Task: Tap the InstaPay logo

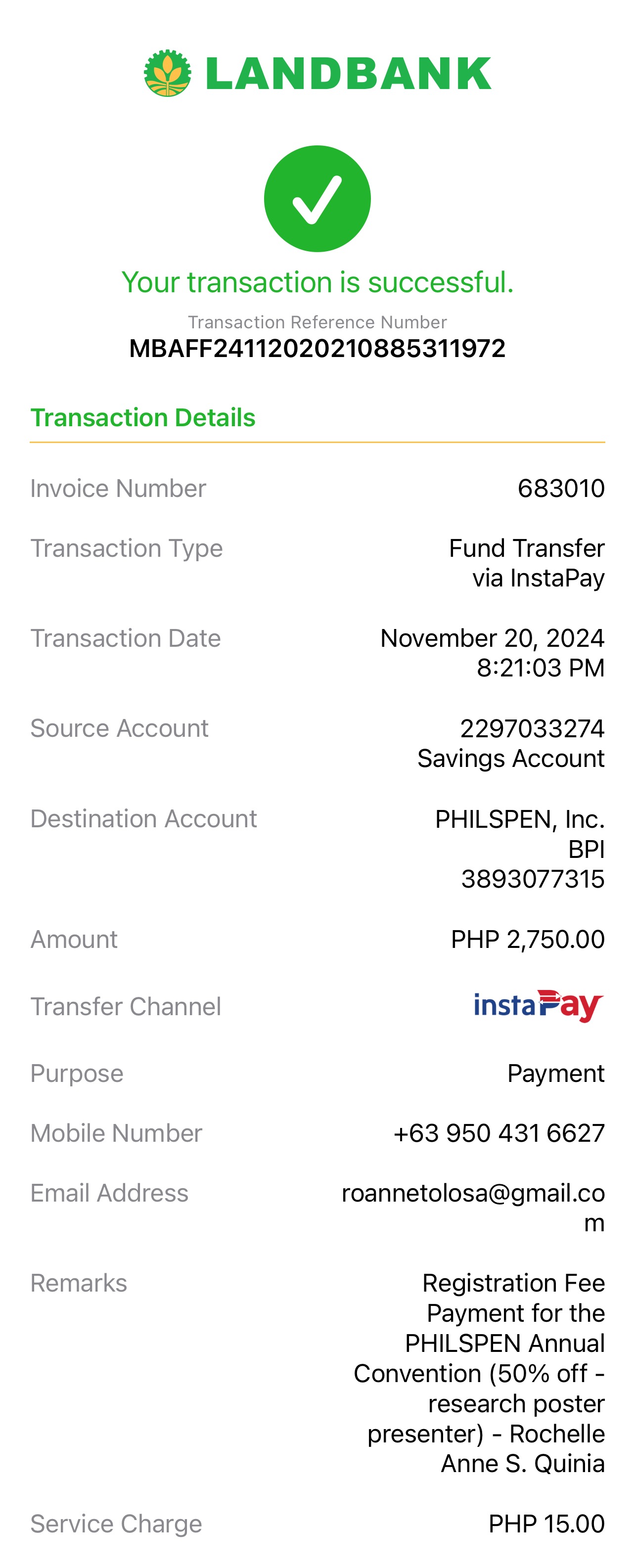Action: [x=539, y=1006]
